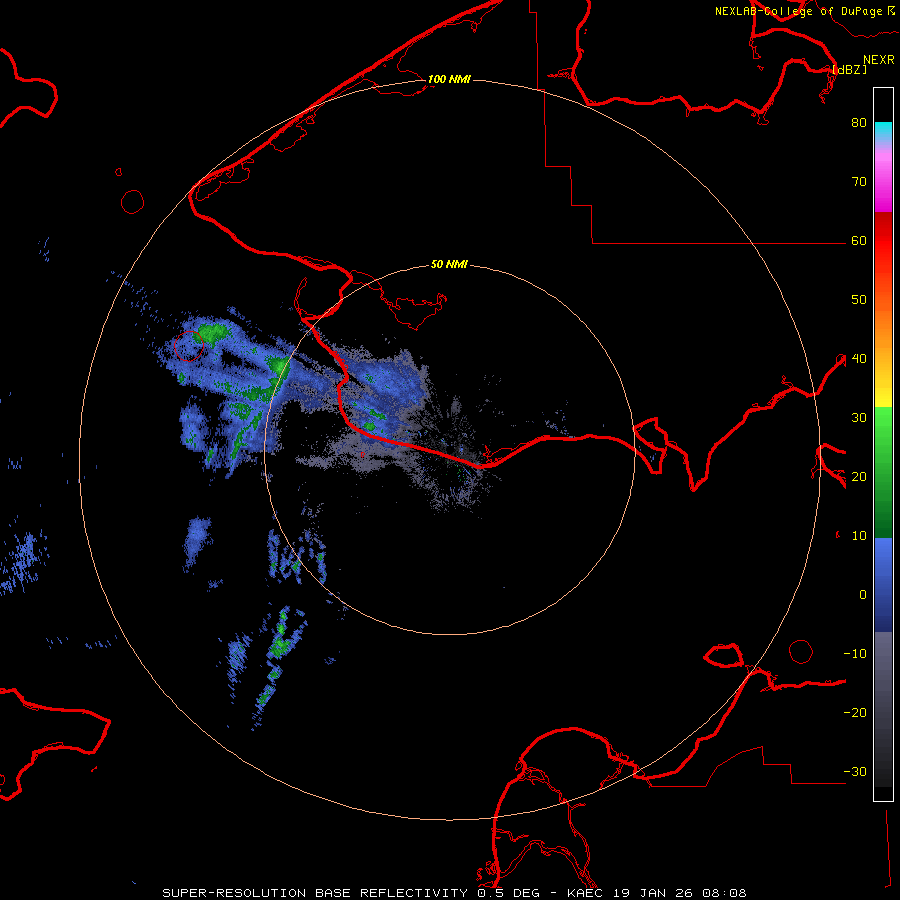Screen dimensions: 900x900
Task: Click the 30 value on the dBZ scale
Action: [x=859, y=418]
